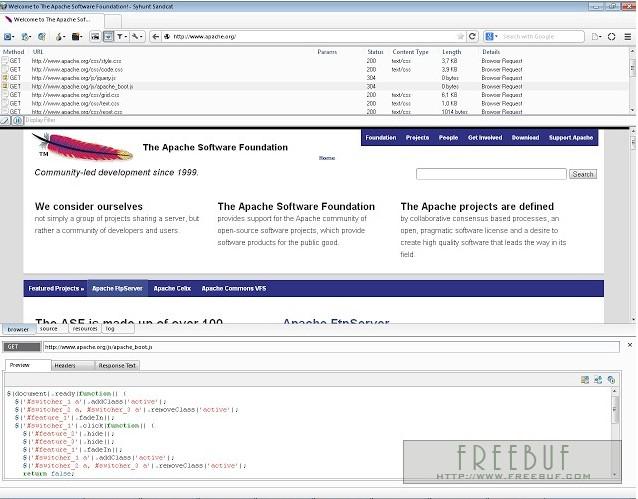Click the pause icon beside Display Filter
The height and width of the screenshot is (499, 638).
pyautogui.click(x=17, y=120)
